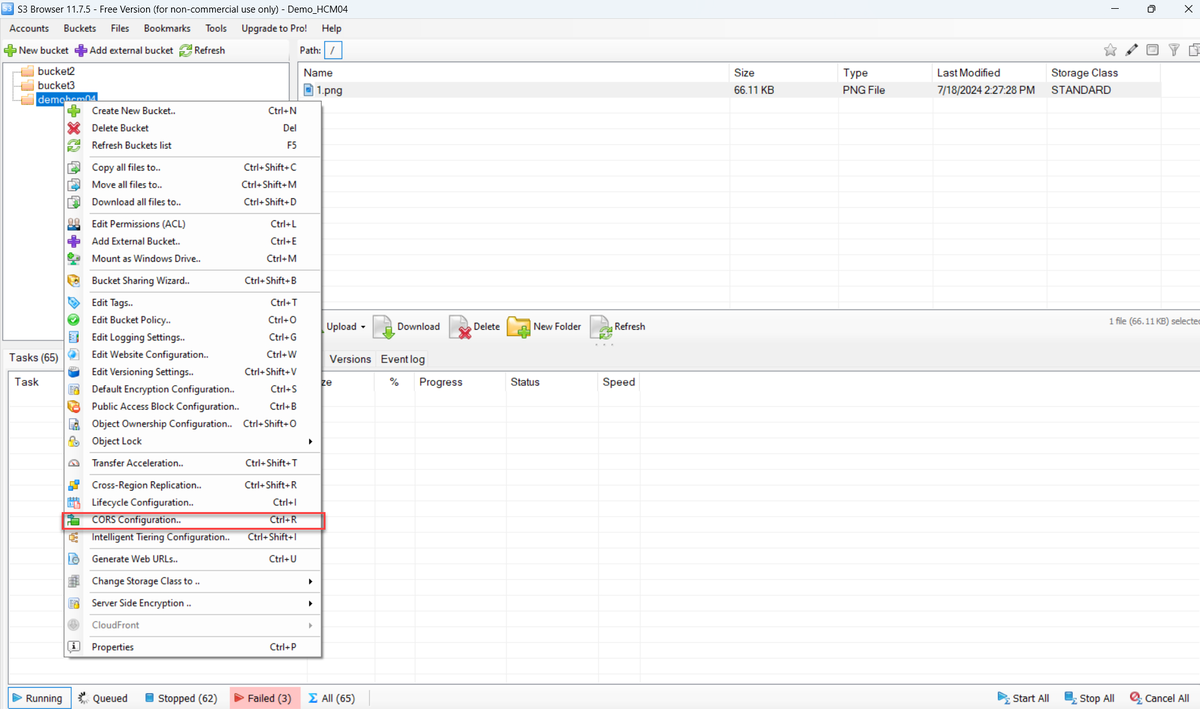Open the Upload dropdown arrow
The image size is (1200, 709).
363,327
